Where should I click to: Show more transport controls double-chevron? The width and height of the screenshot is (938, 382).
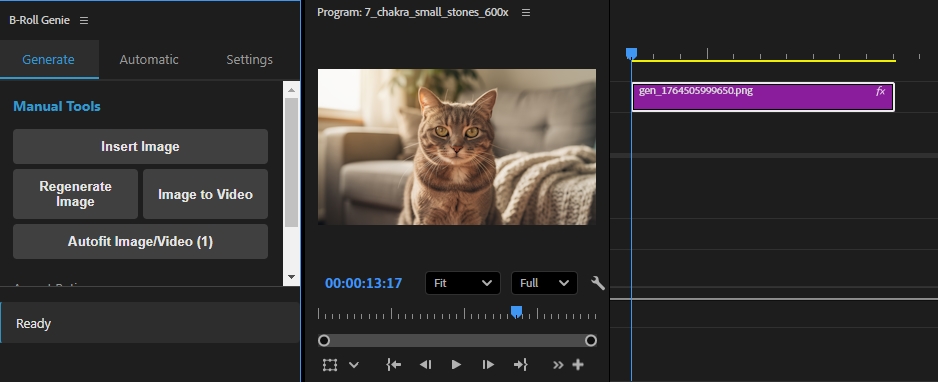558,365
